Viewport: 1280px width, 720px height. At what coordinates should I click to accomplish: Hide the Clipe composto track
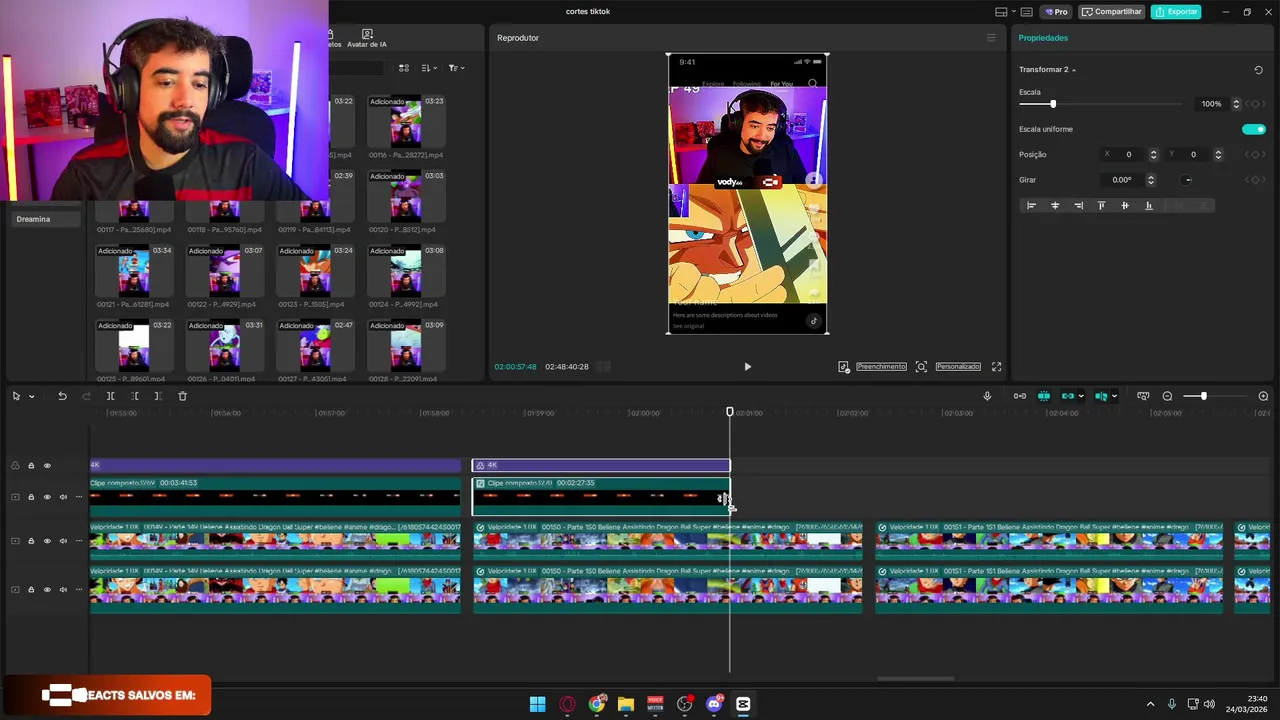pyautogui.click(x=46, y=497)
